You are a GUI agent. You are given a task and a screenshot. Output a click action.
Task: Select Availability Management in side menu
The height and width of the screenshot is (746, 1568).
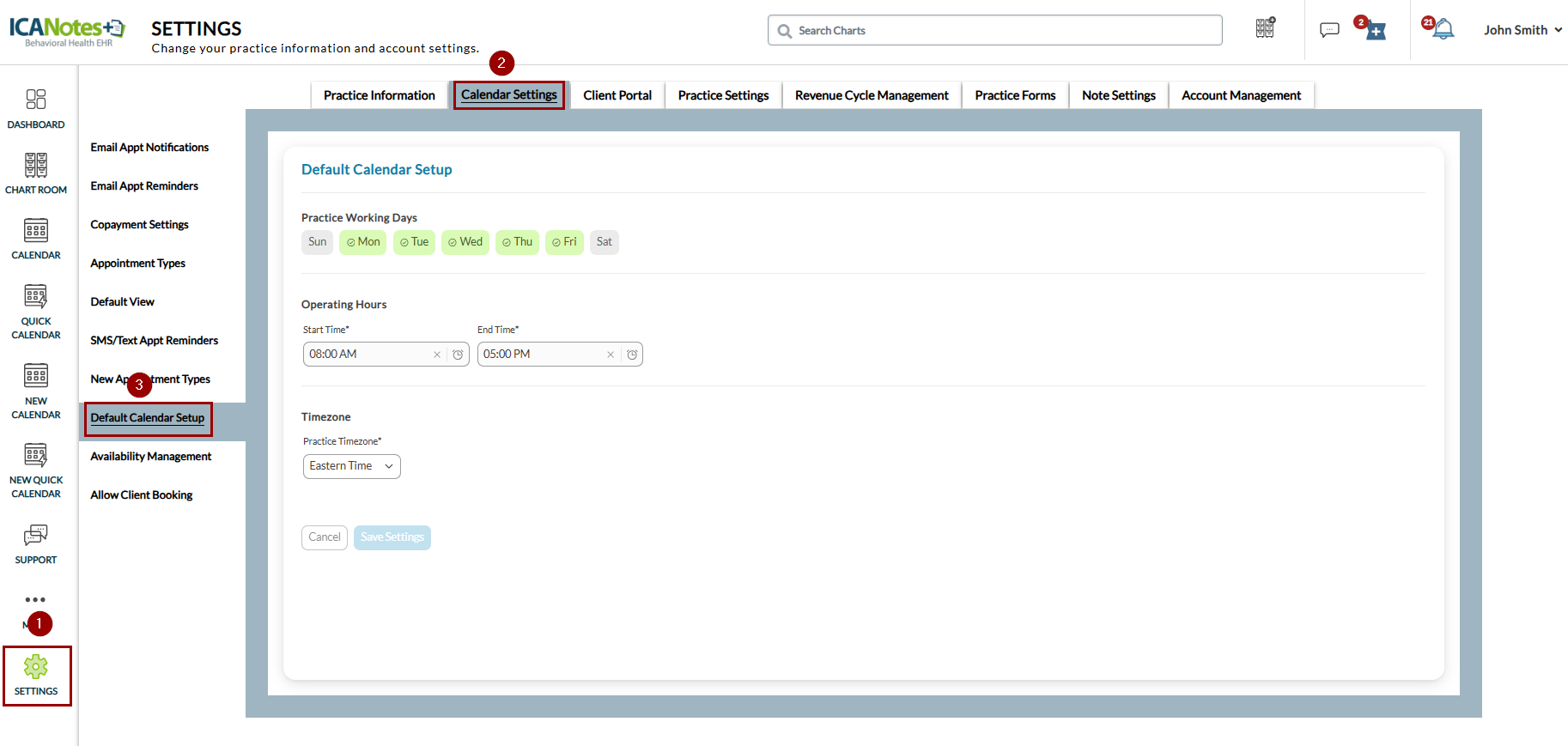tap(151, 457)
